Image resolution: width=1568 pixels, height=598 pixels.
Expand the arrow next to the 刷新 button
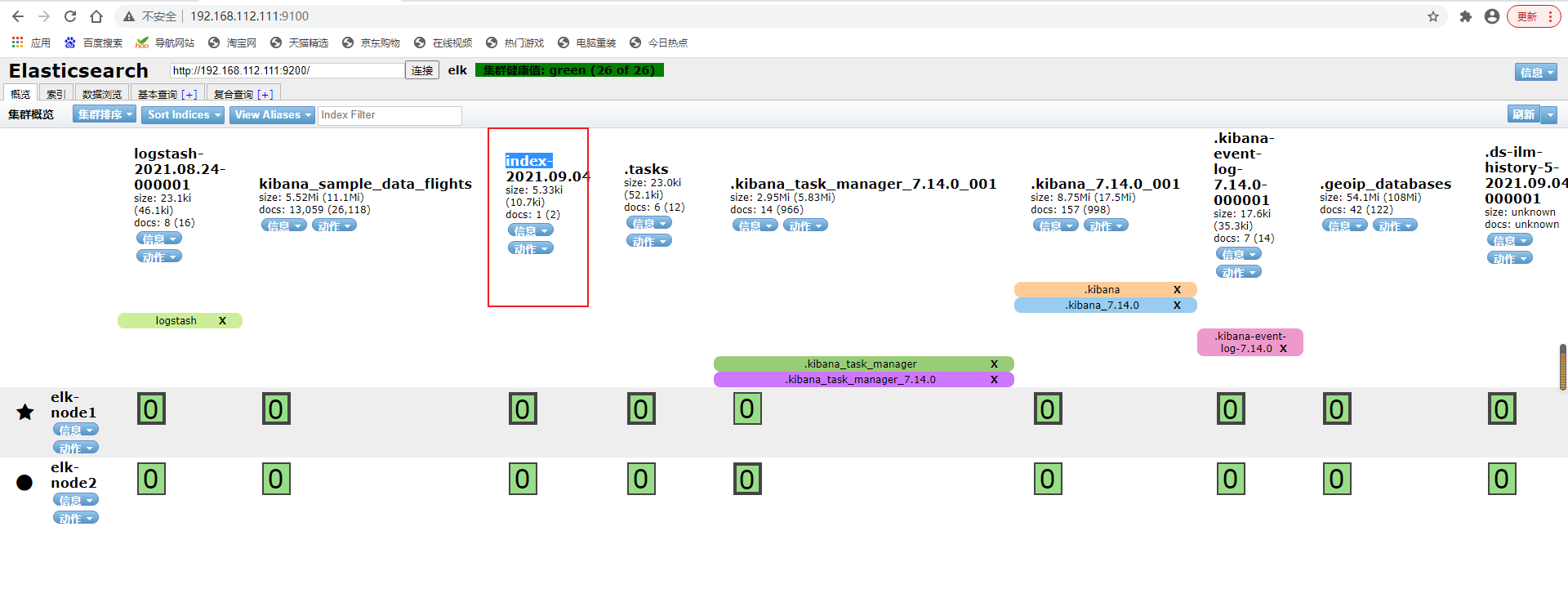[x=1549, y=115]
